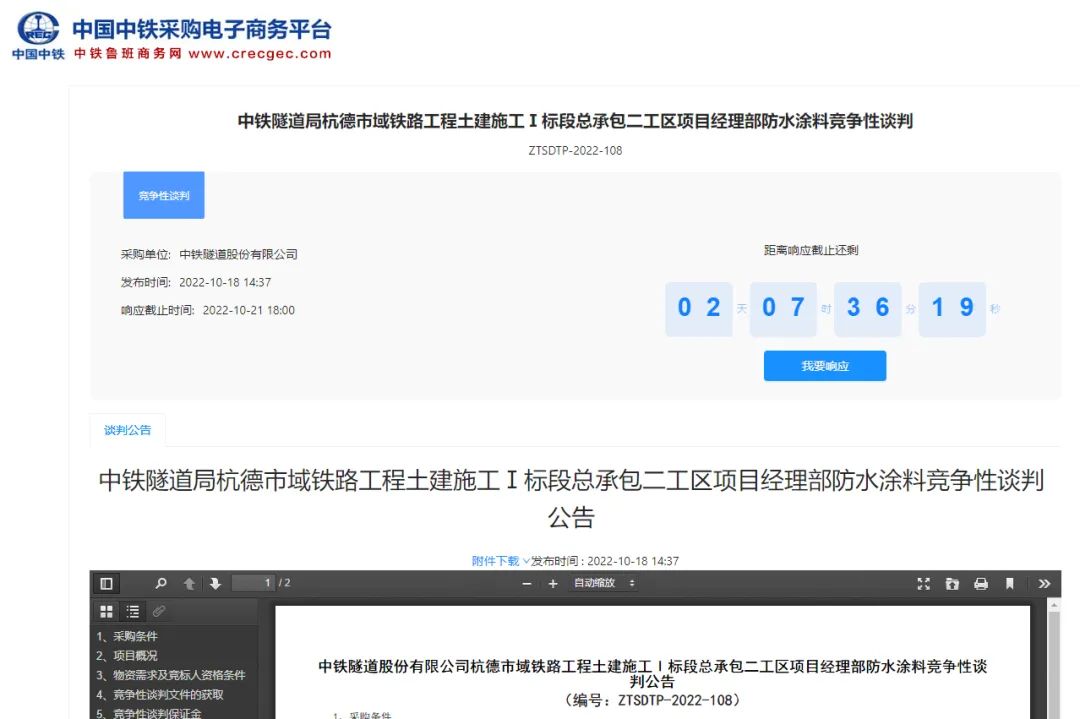
Task: Zoom out the PDF document
Action: pos(527,583)
